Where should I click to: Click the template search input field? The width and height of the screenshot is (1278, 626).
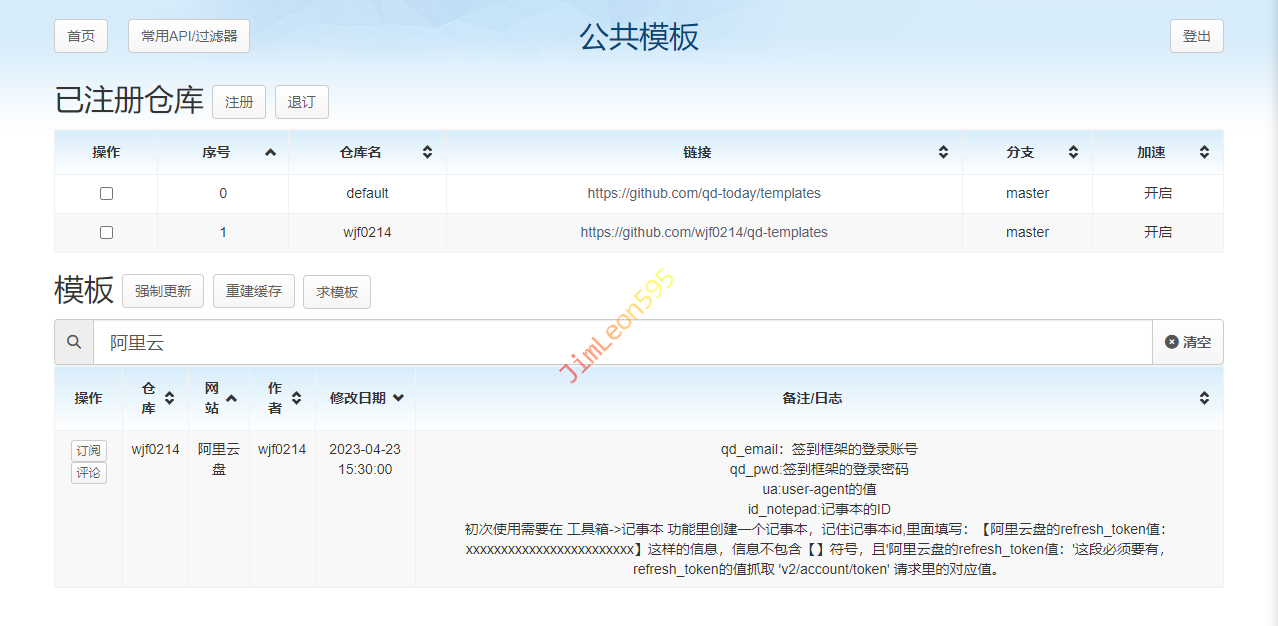point(622,342)
